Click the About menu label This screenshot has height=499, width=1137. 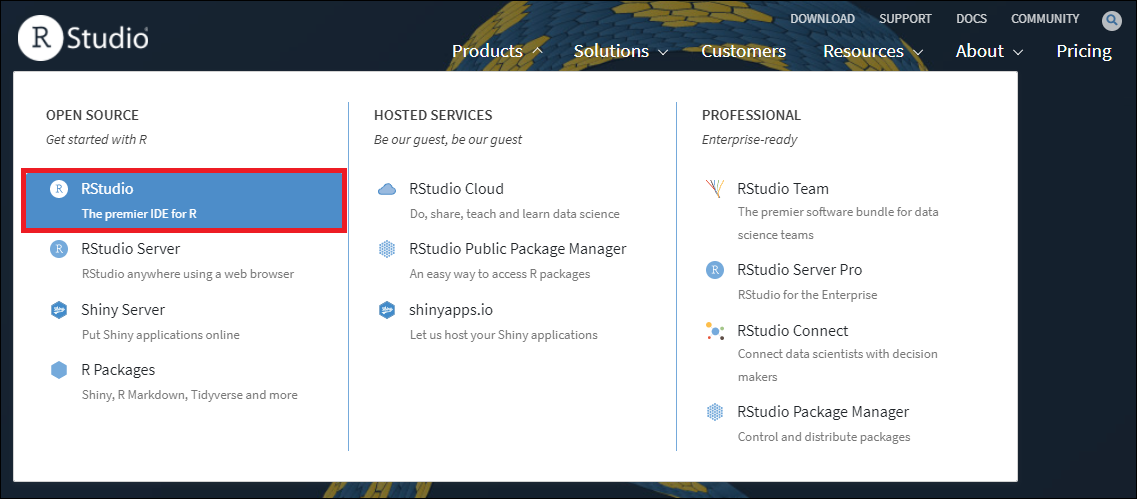980,51
